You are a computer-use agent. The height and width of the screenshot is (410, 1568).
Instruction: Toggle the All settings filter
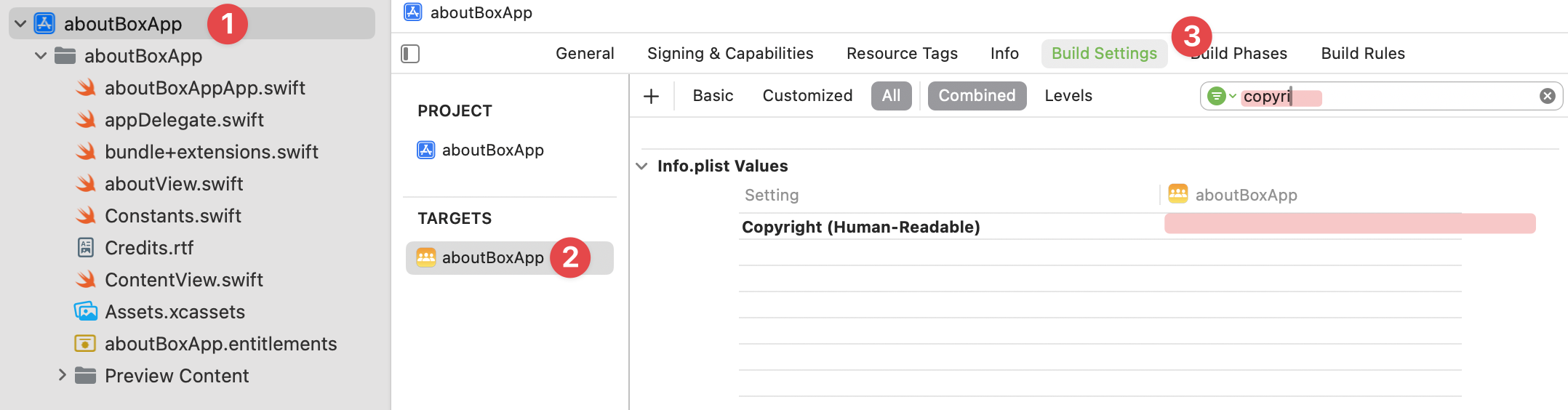pos(891,96)
